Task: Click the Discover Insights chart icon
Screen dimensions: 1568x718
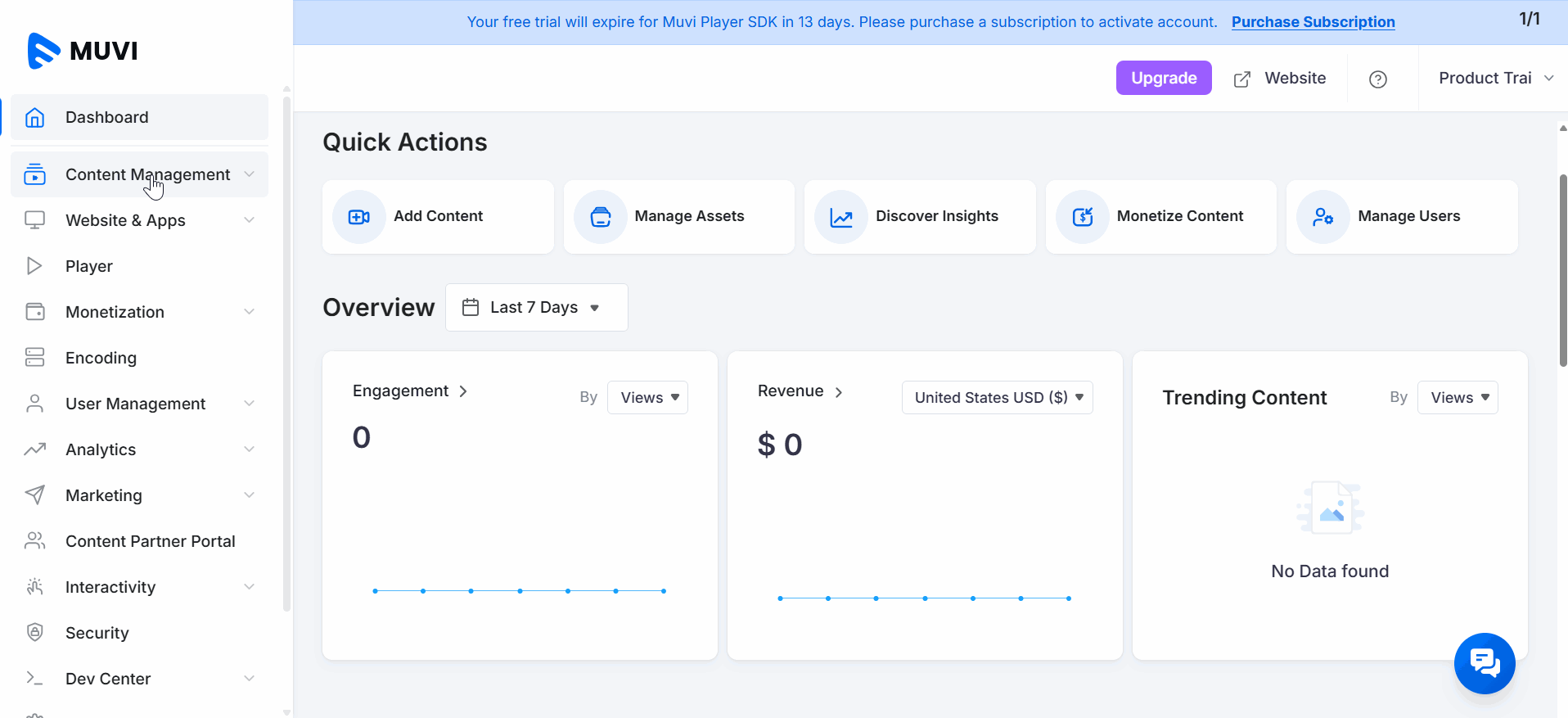Action: click(841, 217)
